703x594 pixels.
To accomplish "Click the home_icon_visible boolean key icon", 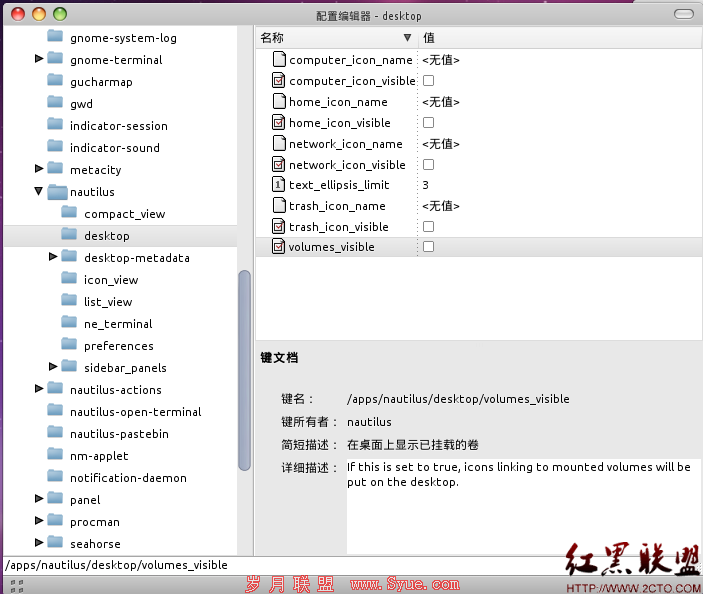I will (279, 122).
